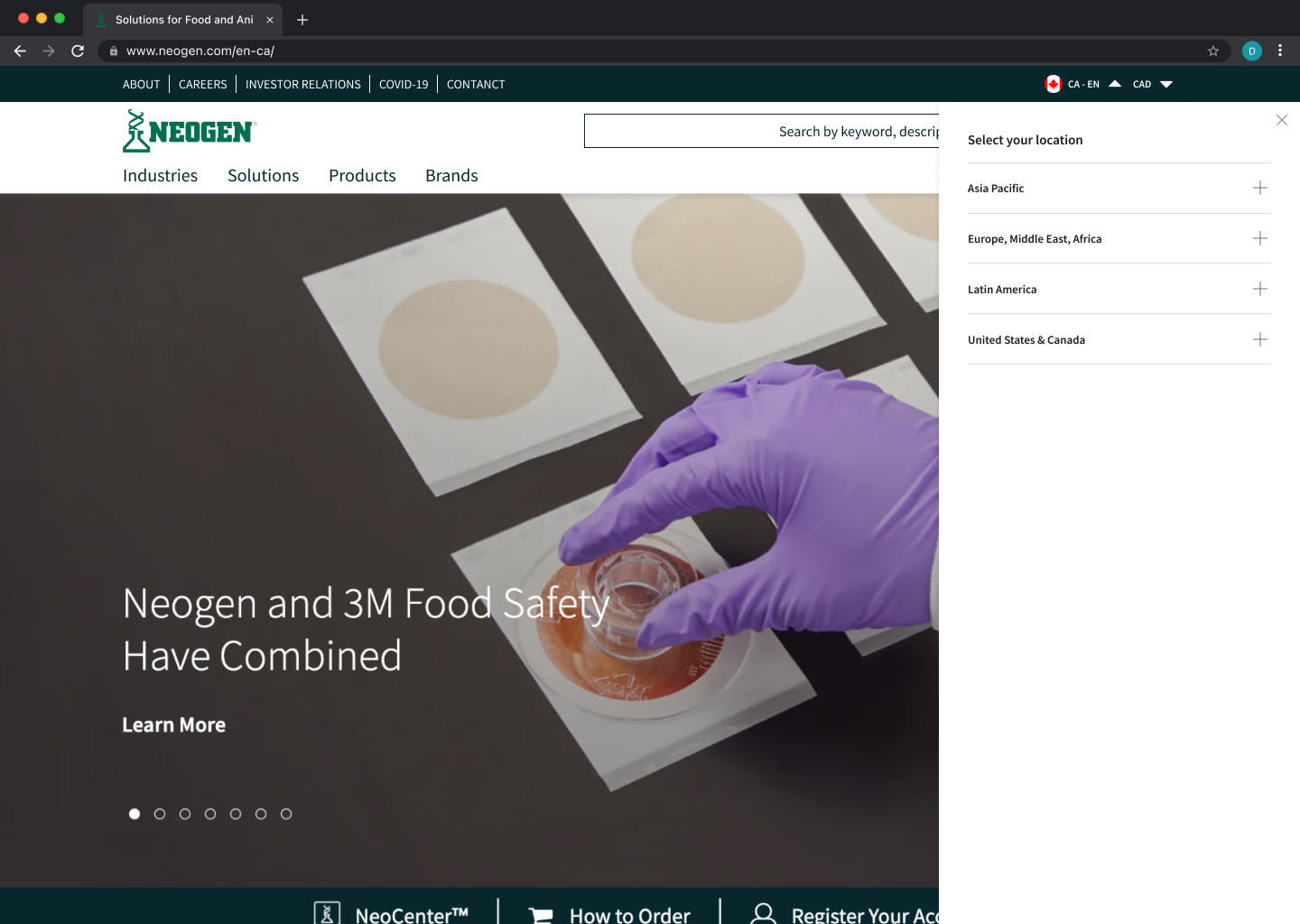Click the Select your location heading
This screenshot has height=924, width=1300.
1025,140
